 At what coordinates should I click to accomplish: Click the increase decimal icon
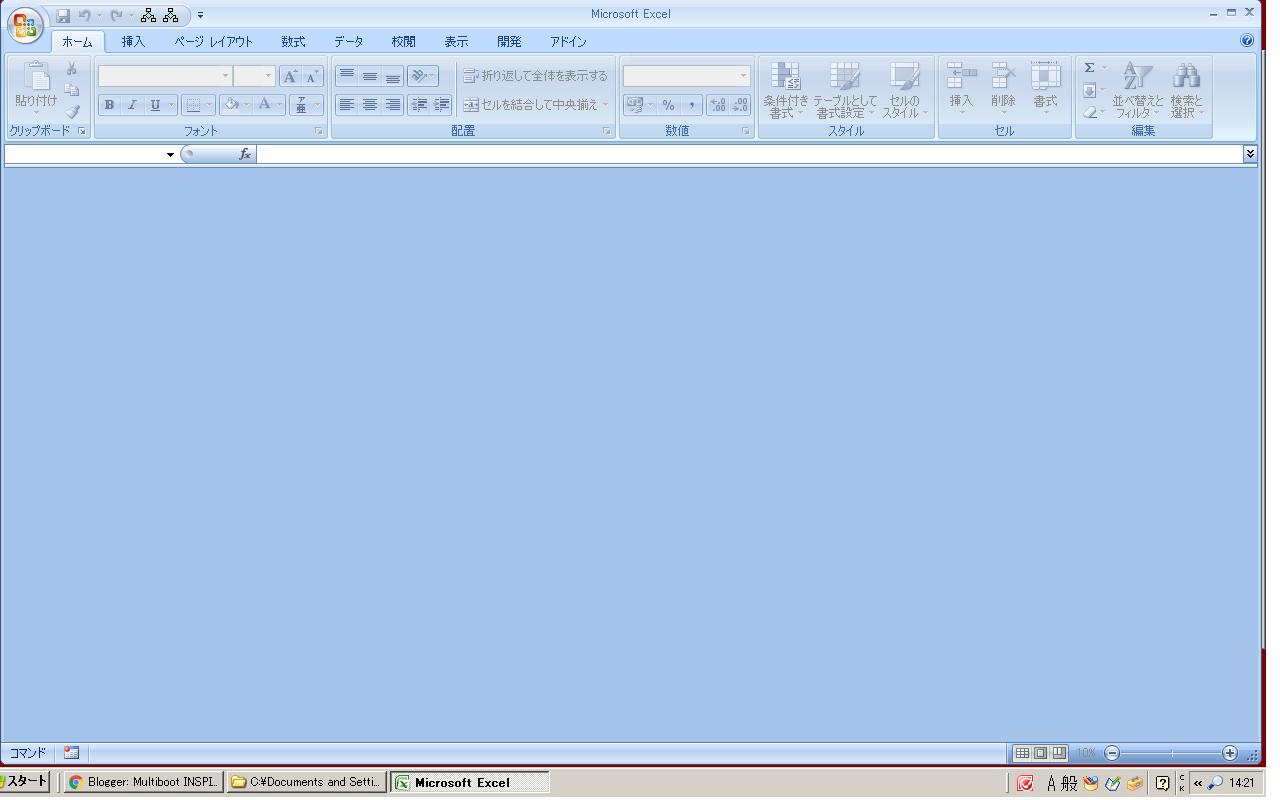[718, 105]
